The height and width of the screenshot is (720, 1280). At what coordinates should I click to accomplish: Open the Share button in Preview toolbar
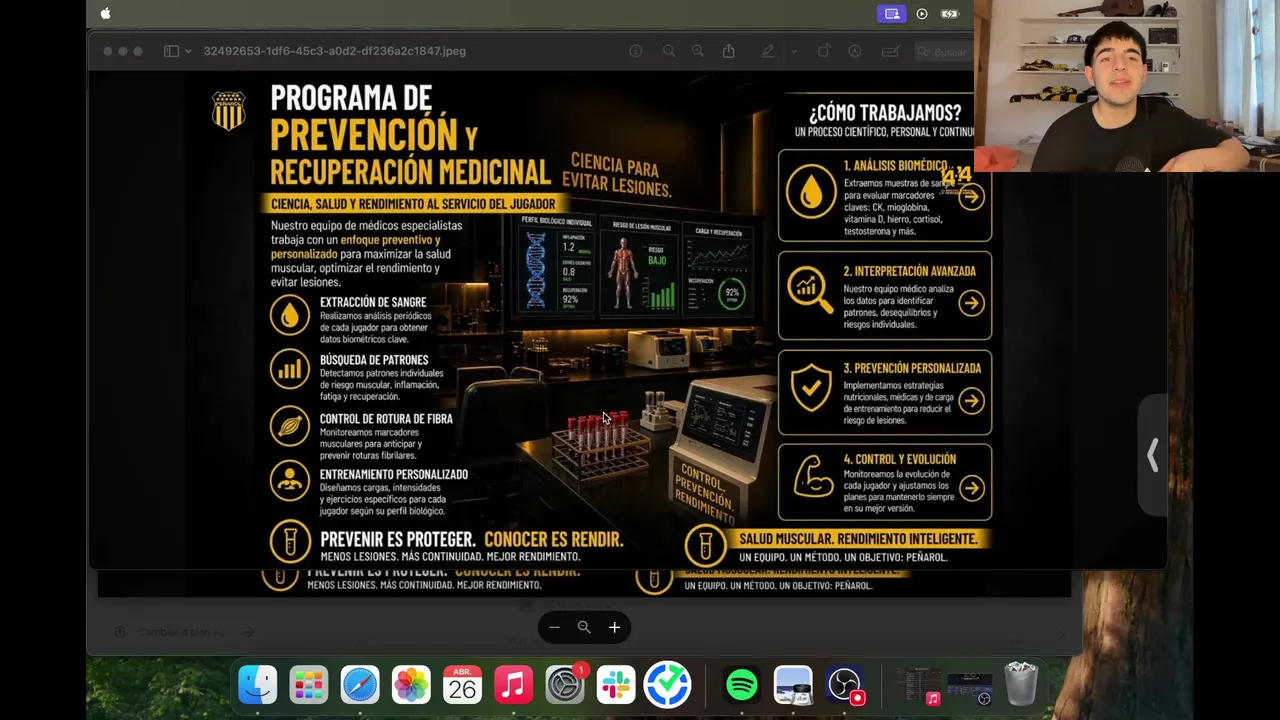pos(729,51)
